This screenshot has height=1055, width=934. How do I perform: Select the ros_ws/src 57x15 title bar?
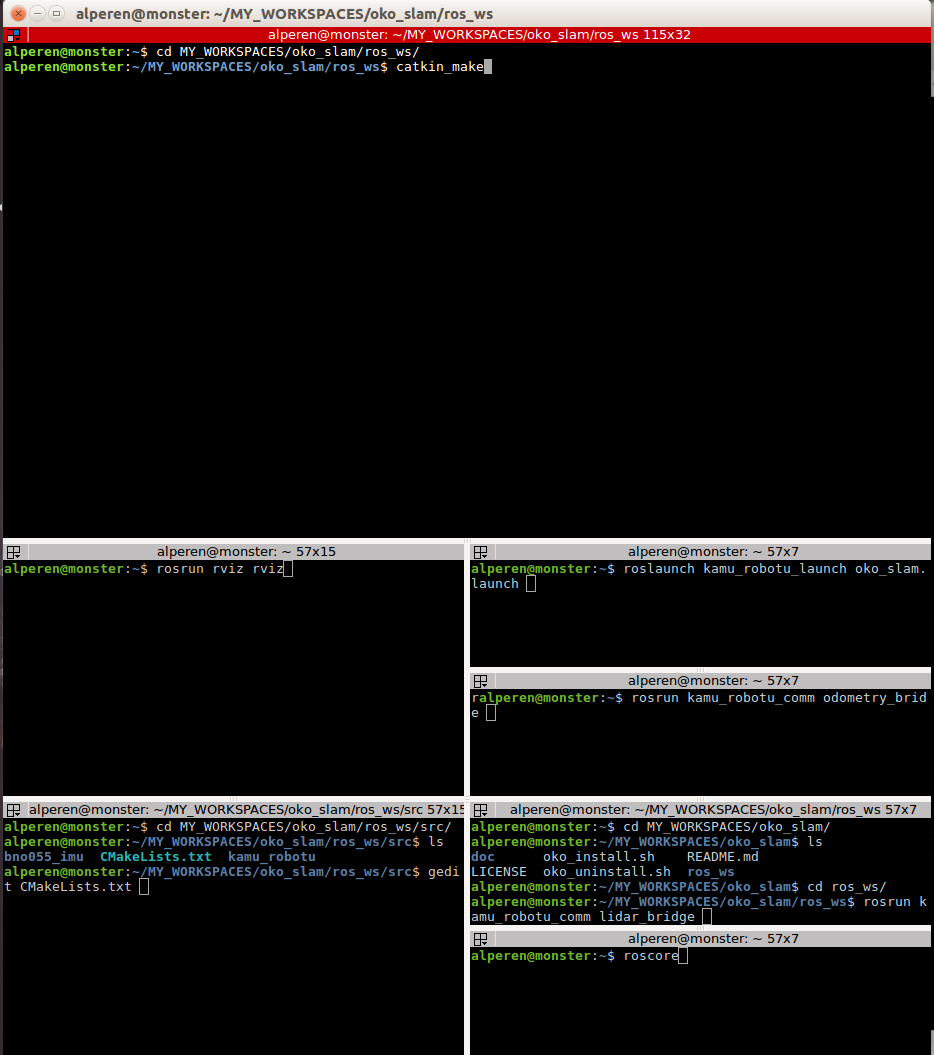click(246, 810)
